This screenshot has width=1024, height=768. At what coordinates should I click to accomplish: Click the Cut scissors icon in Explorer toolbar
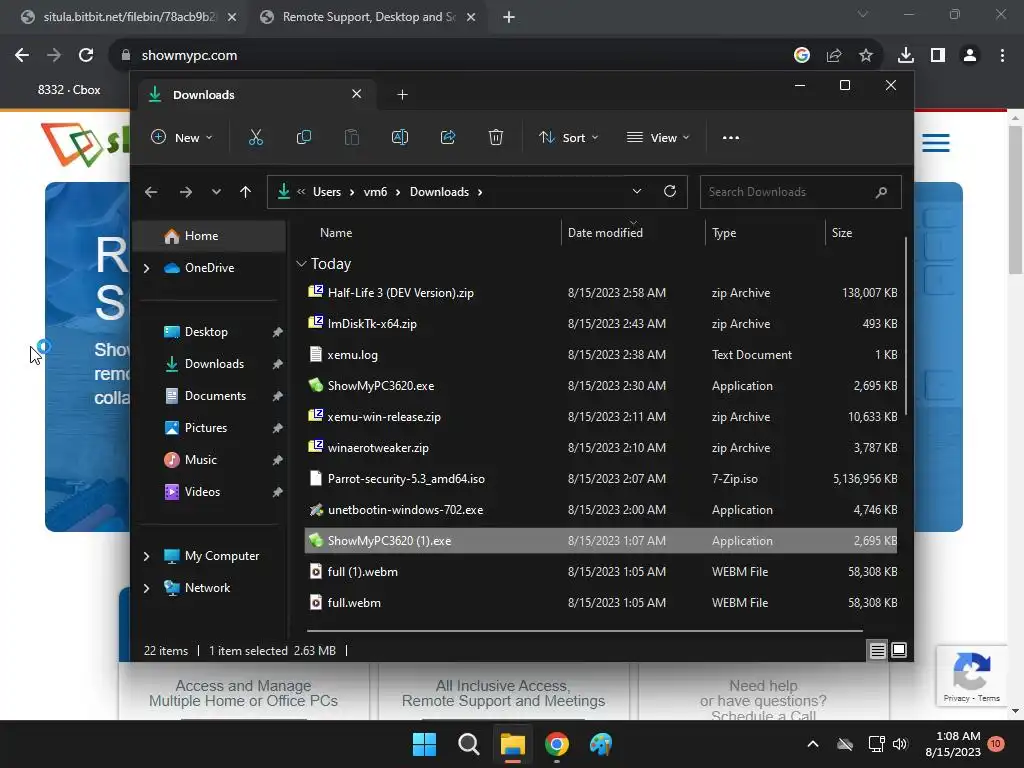[255, 138]
